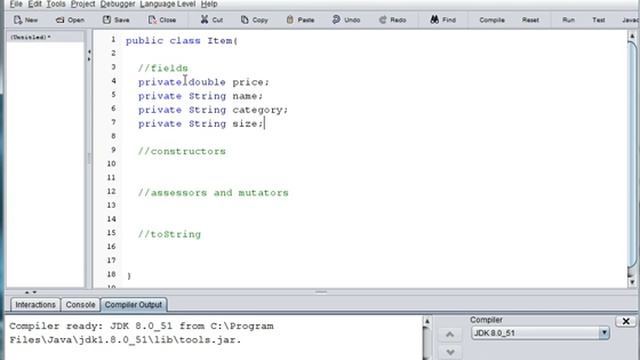This screenshot has width=640, height=360.
Task: Switch to the Interactions tab
Action: (x=35, y=304)
